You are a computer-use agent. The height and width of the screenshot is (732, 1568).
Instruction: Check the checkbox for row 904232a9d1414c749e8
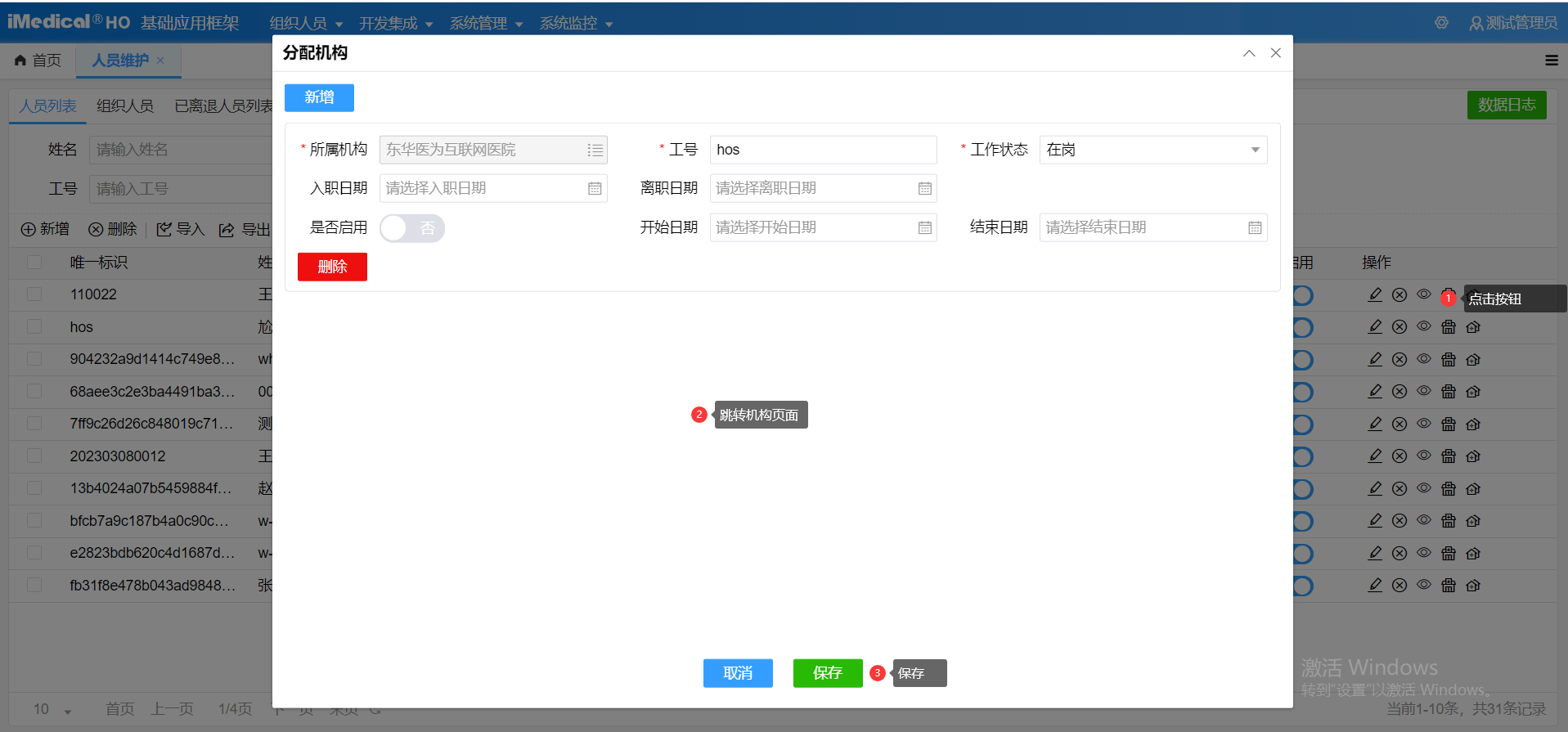34,359
